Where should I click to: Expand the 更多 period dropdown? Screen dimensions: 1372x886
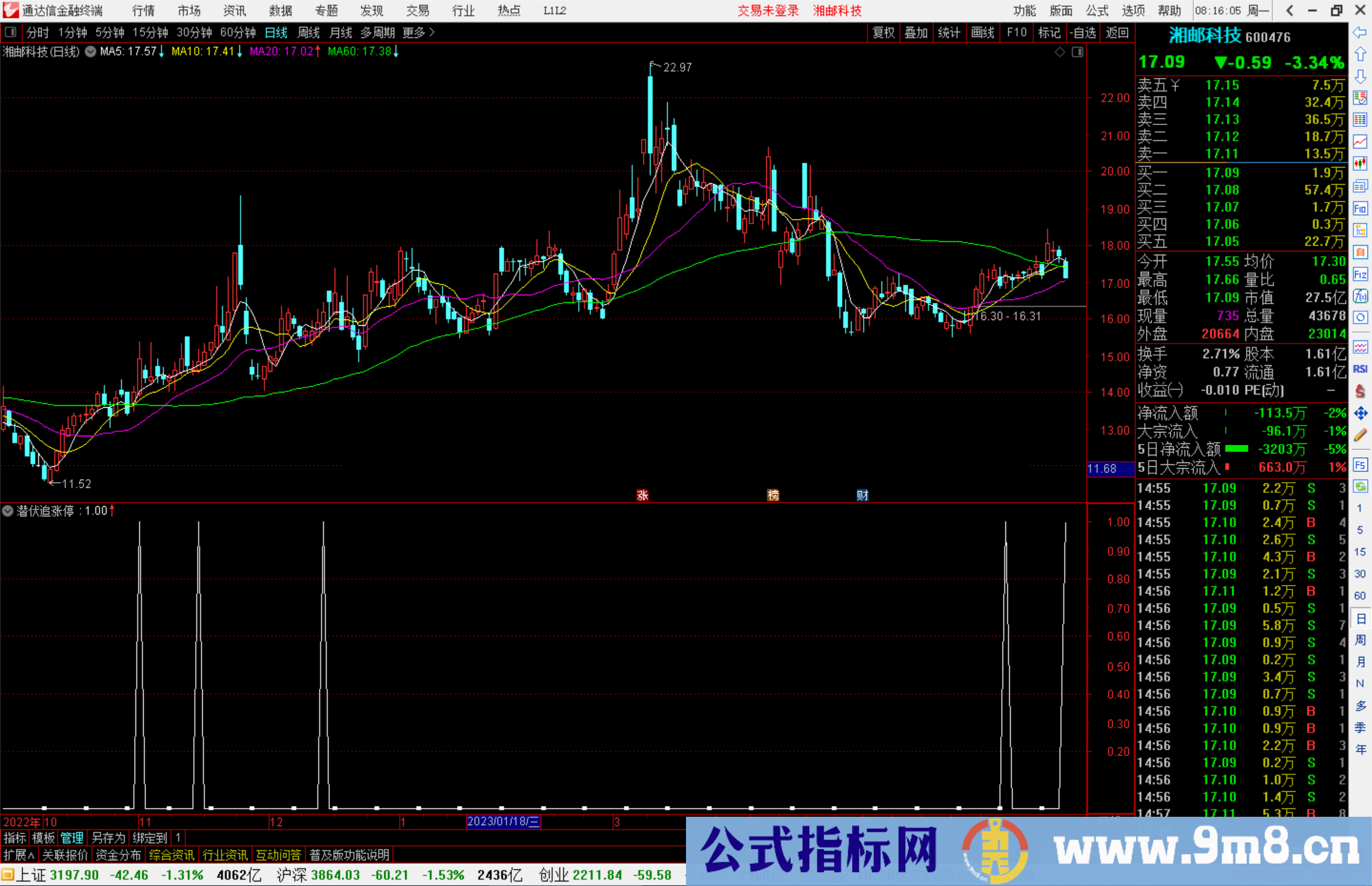click(417, 32)
